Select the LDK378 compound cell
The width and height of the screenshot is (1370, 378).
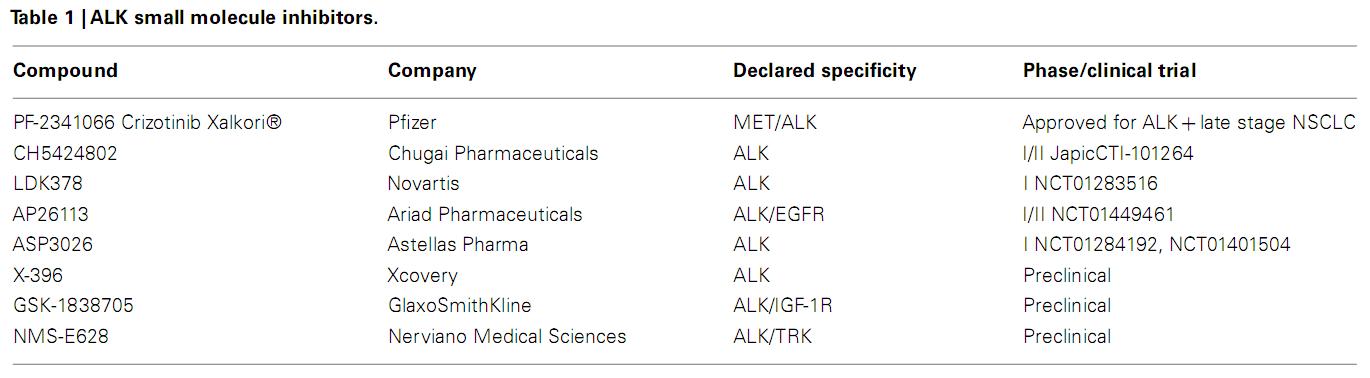(48, 184)
